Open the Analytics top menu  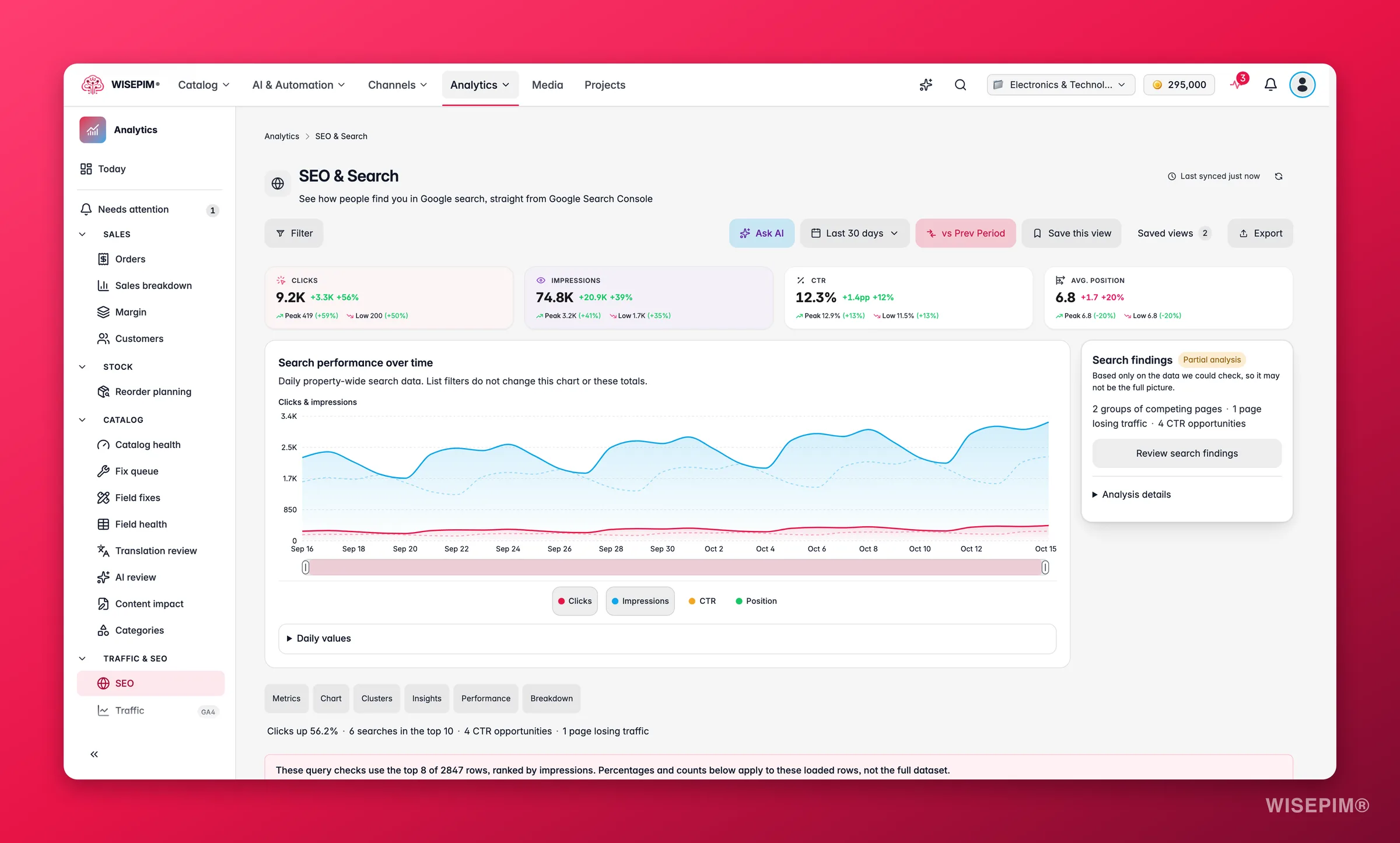(x=480, y=85)
